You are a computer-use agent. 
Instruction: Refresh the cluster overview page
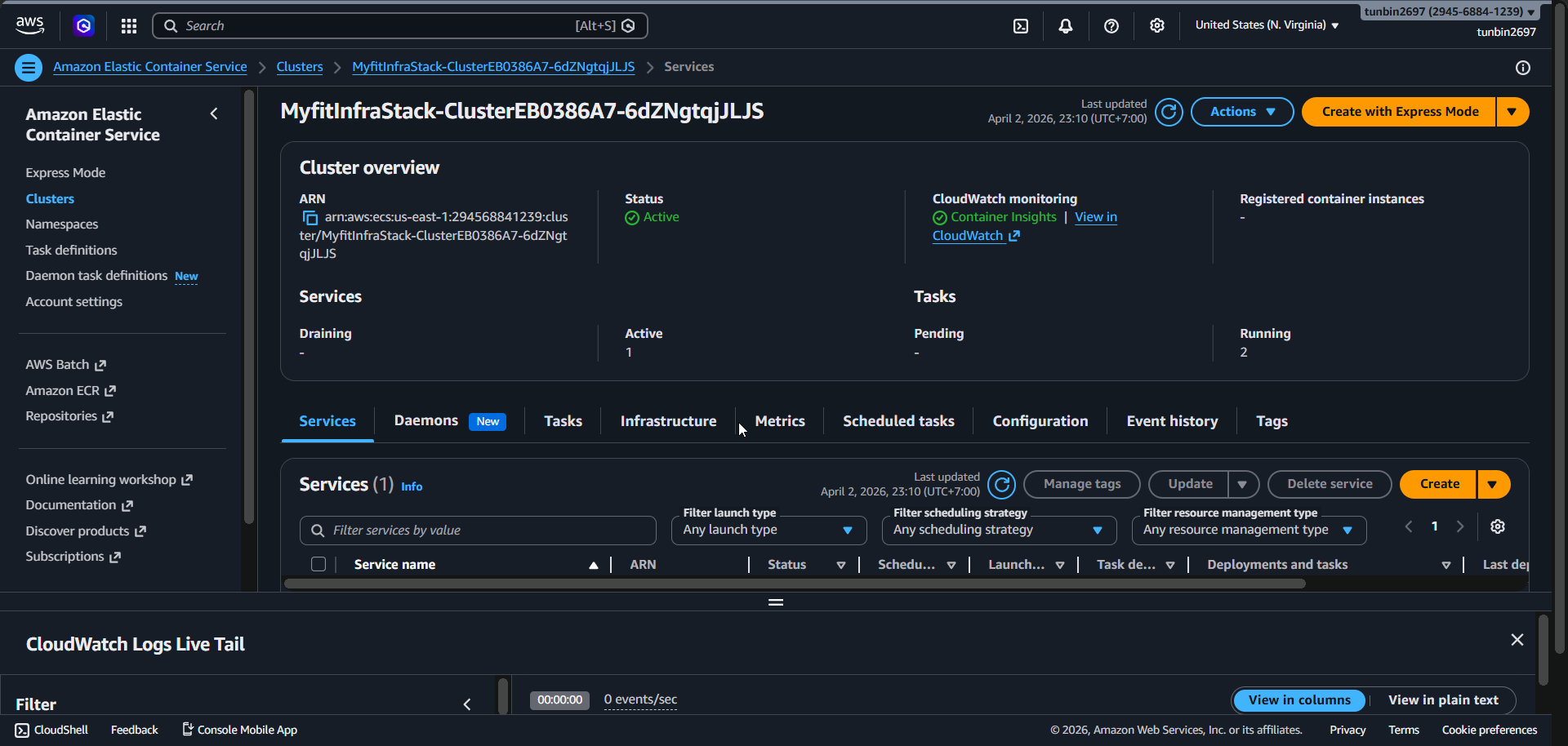click(x=1168, y=112)
